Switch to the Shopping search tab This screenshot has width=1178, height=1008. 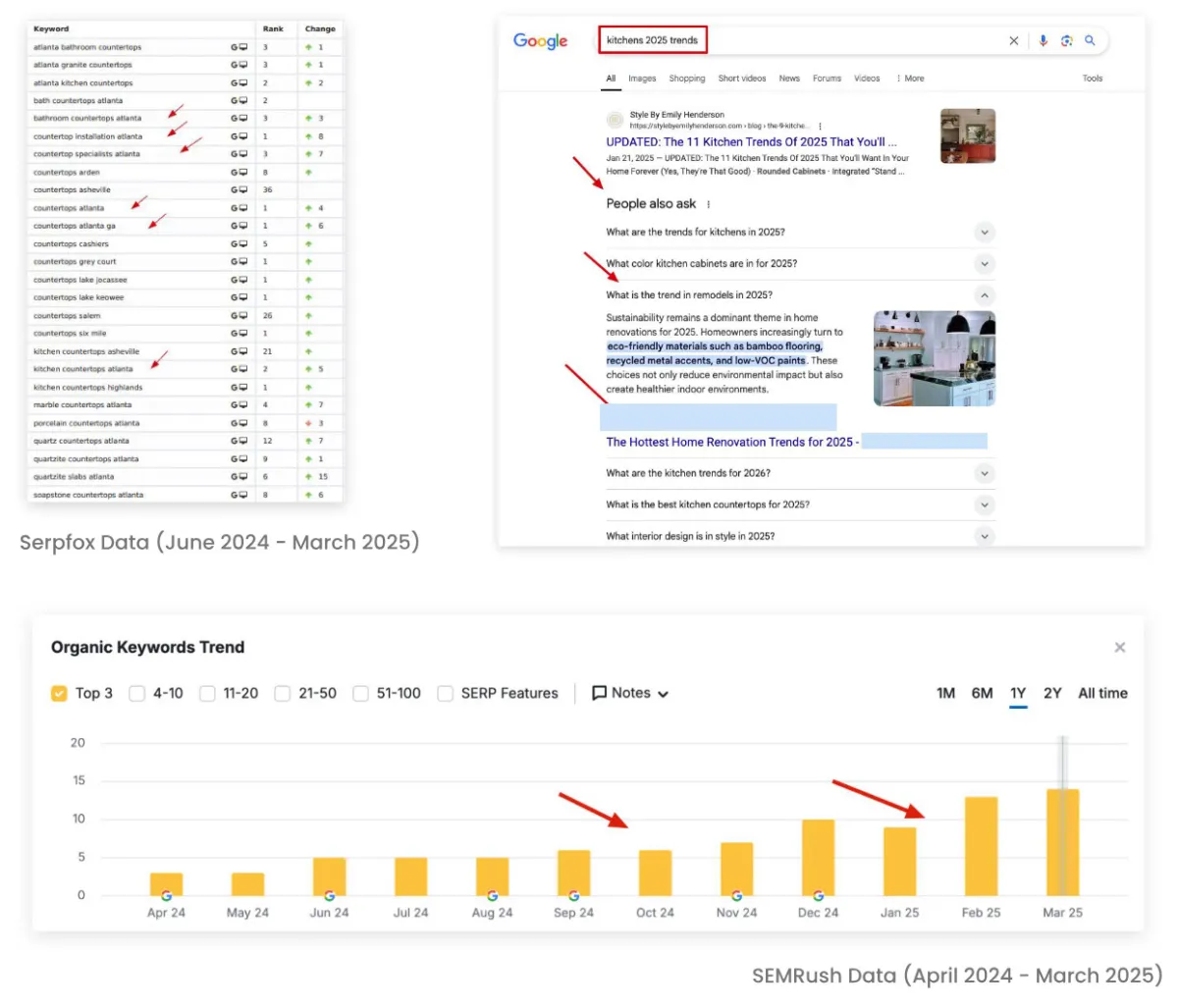[687, 79]
